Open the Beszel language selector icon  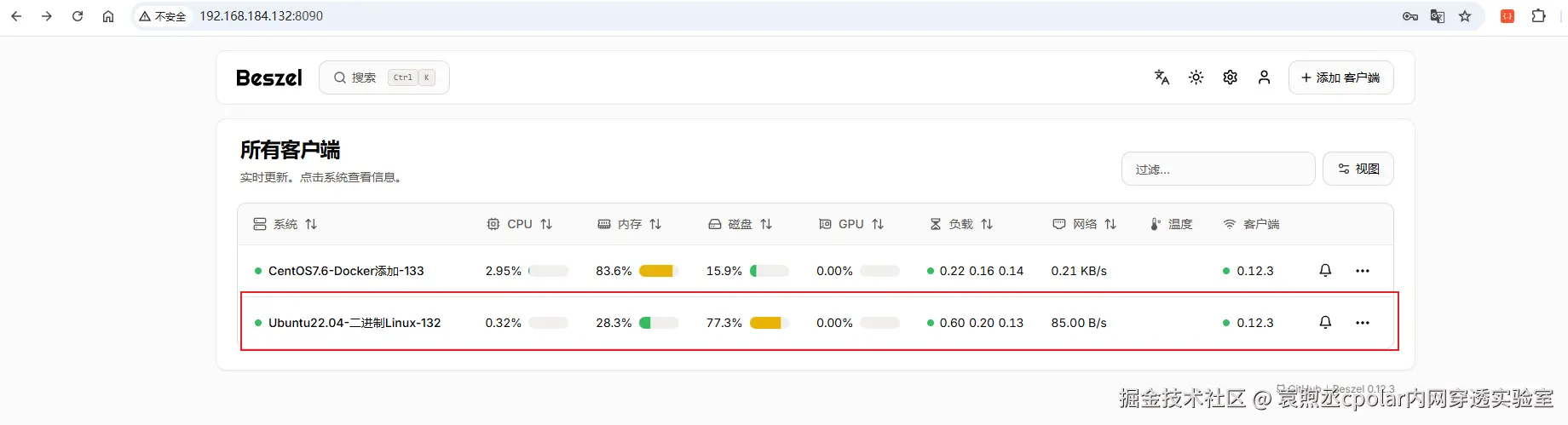point(1162,78)
